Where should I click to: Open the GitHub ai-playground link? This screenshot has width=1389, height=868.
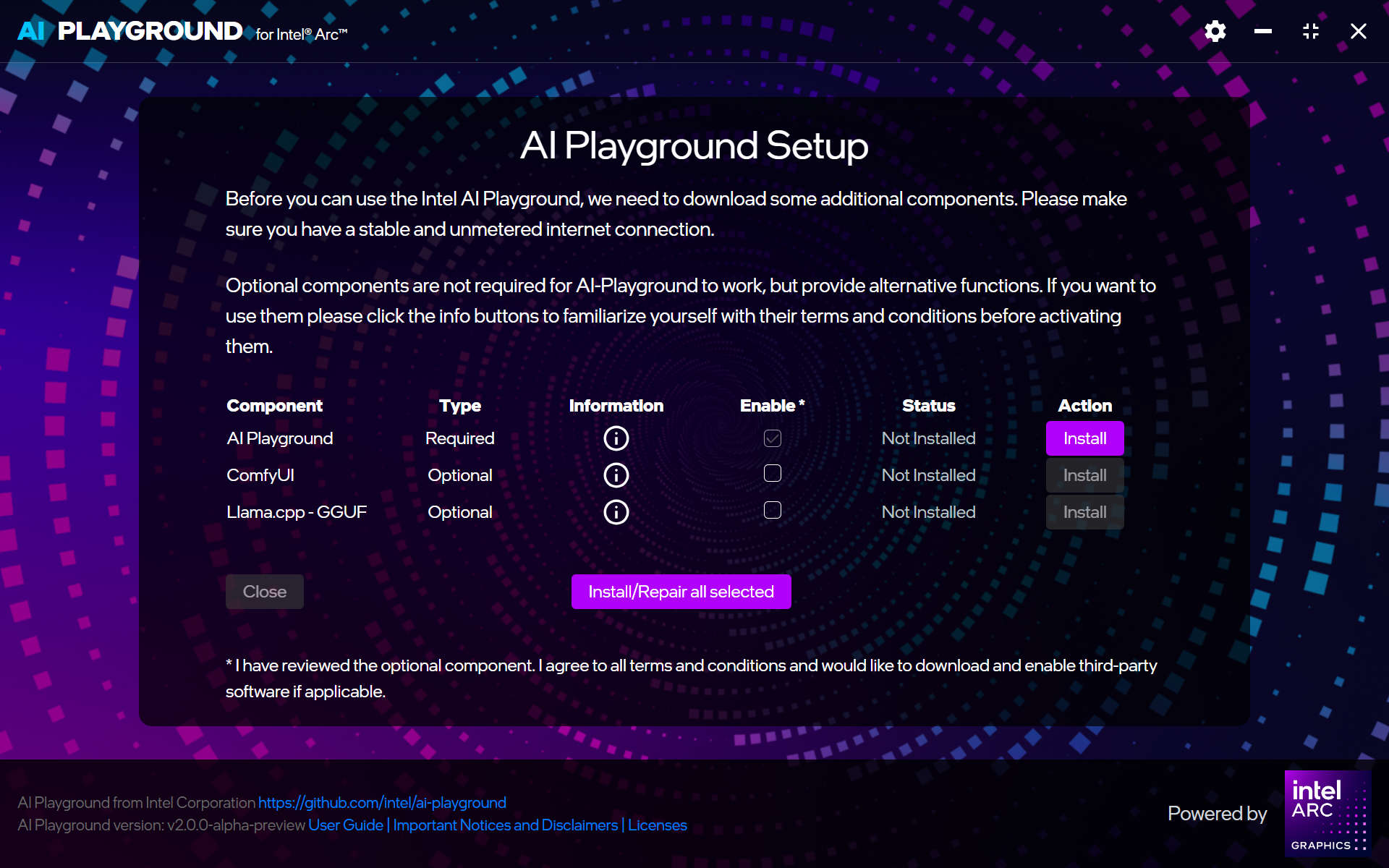tap(382, 803)
